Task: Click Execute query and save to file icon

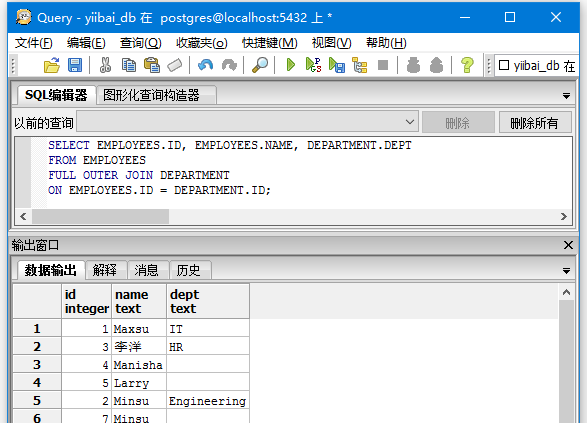Action: point(337,65)
